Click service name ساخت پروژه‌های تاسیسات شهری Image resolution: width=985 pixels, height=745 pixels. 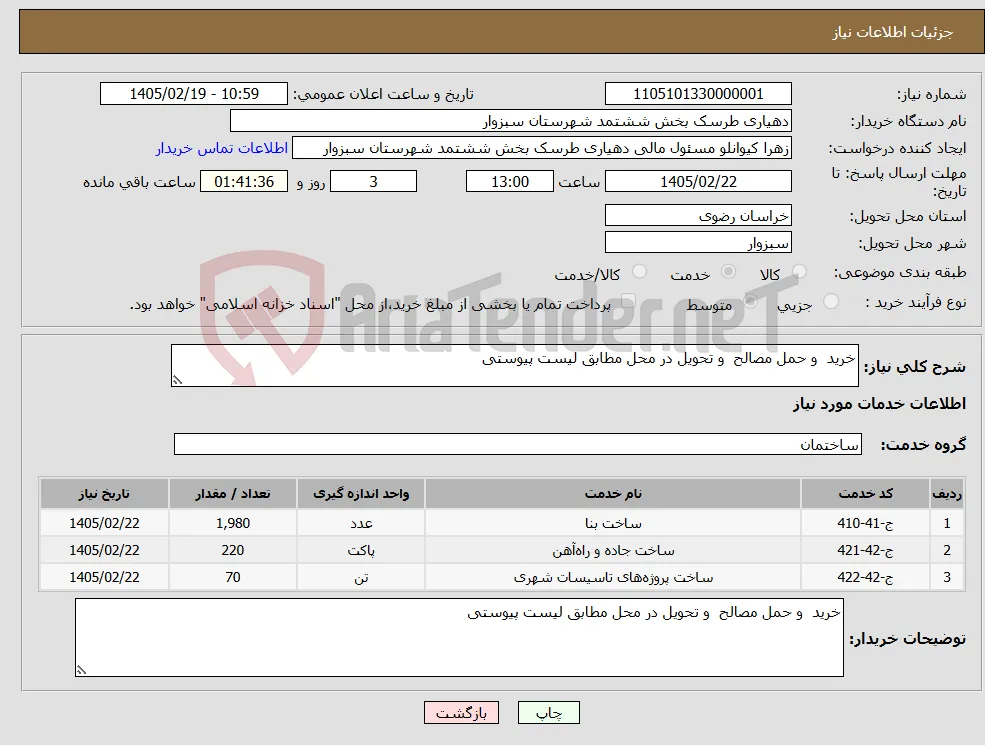pos(613,577)
